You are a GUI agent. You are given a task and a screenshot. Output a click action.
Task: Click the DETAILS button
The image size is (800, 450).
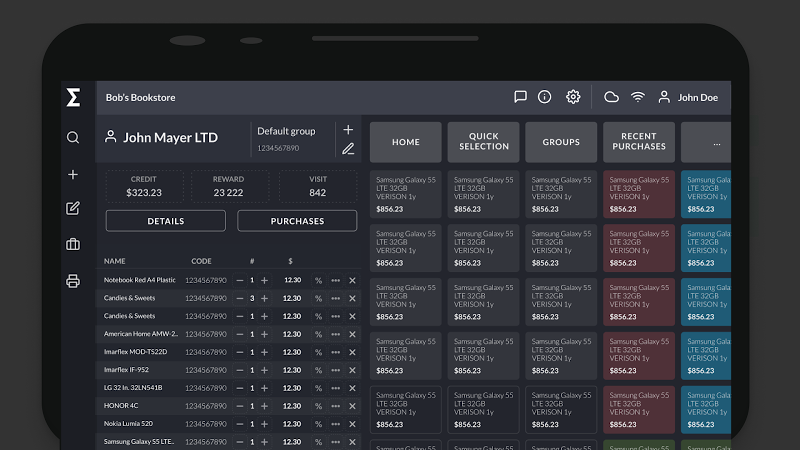pos(166,221)
